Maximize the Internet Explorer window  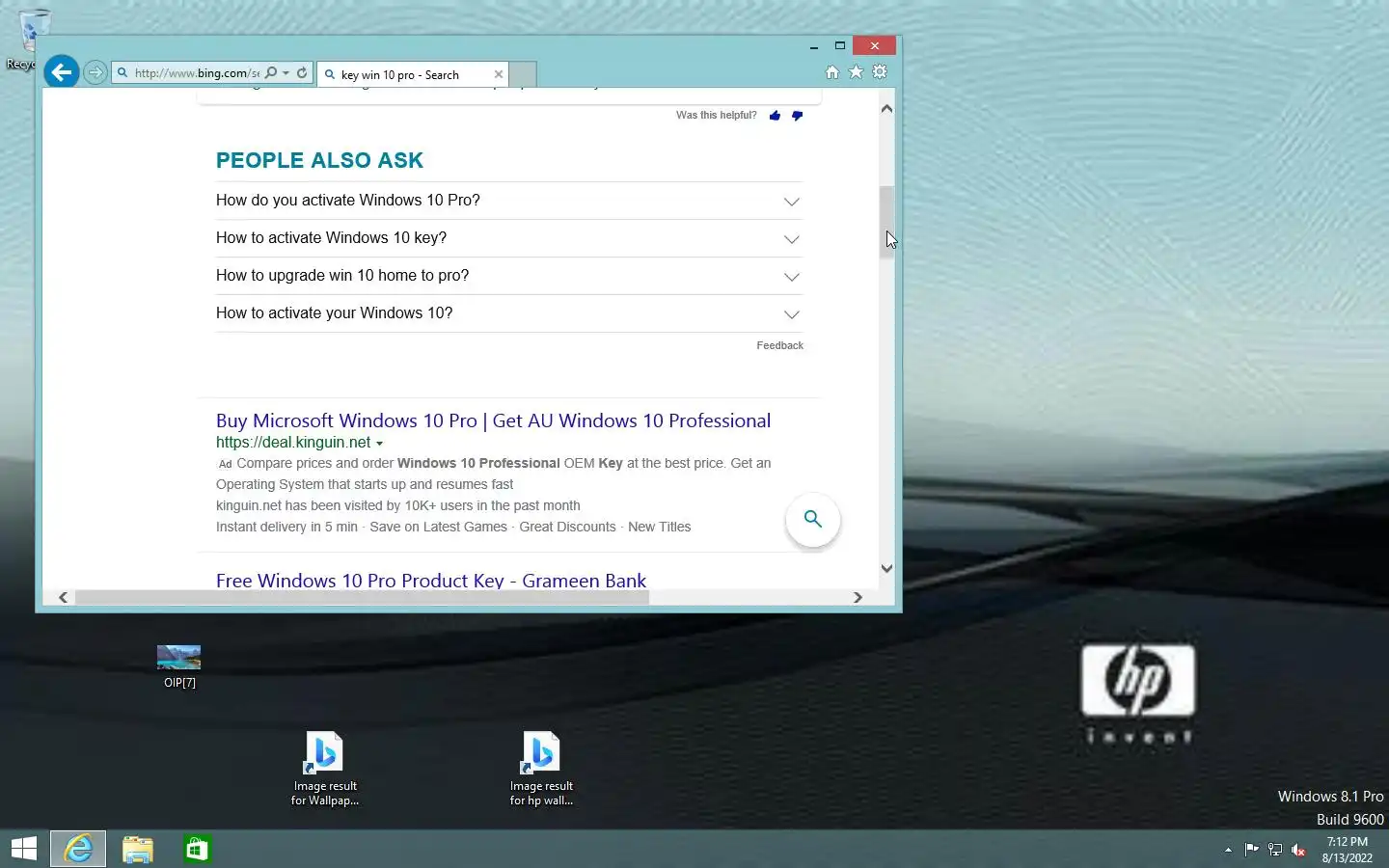[x=840, y=45]
